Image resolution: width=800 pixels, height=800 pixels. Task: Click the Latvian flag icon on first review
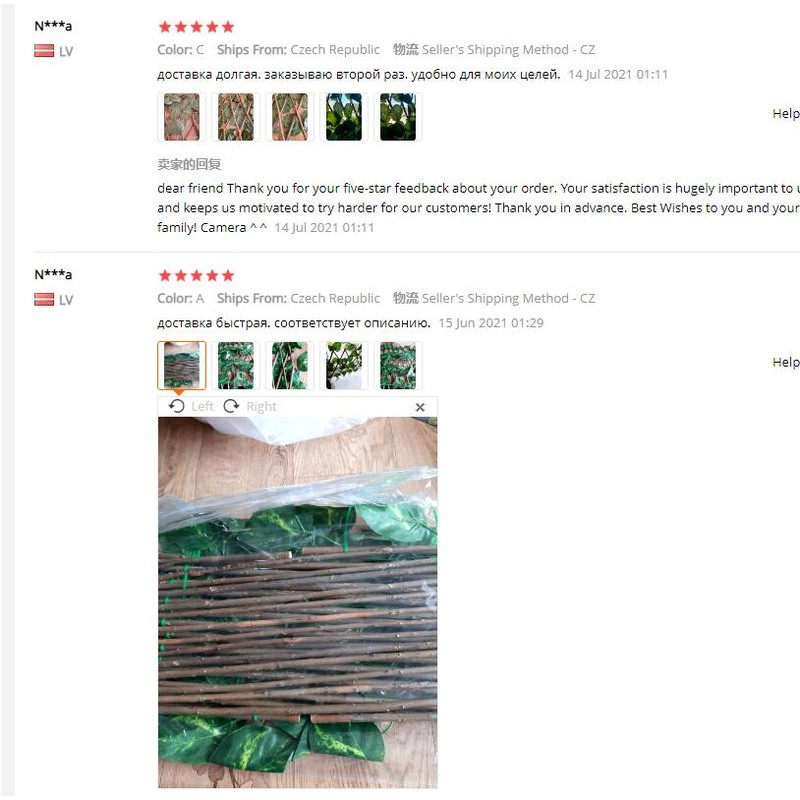(44, 51)
